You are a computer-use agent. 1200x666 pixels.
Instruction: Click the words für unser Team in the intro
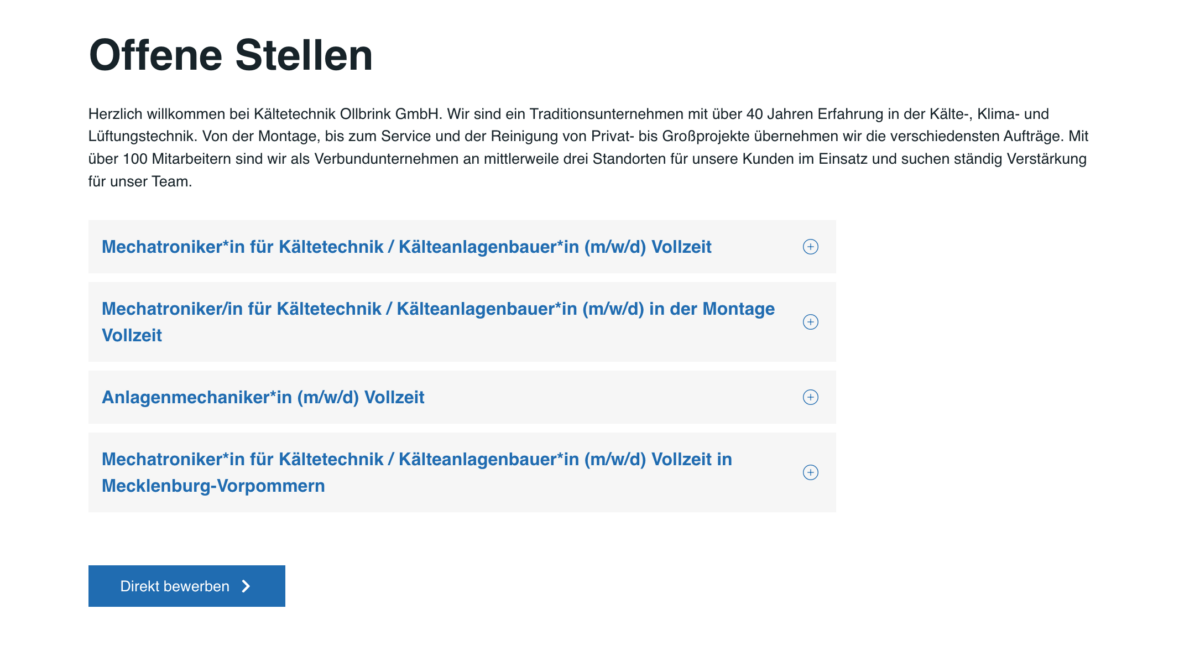point(139,182)
